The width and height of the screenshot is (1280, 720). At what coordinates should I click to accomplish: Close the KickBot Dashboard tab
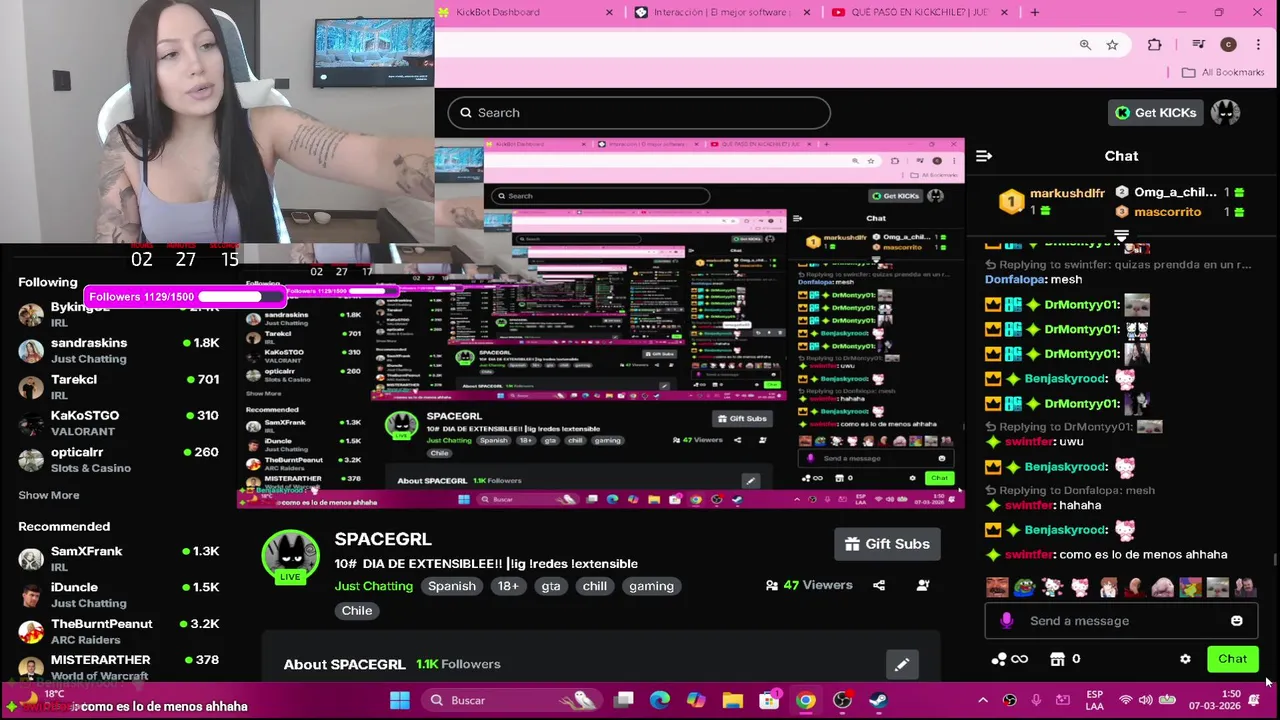(609, 12)
